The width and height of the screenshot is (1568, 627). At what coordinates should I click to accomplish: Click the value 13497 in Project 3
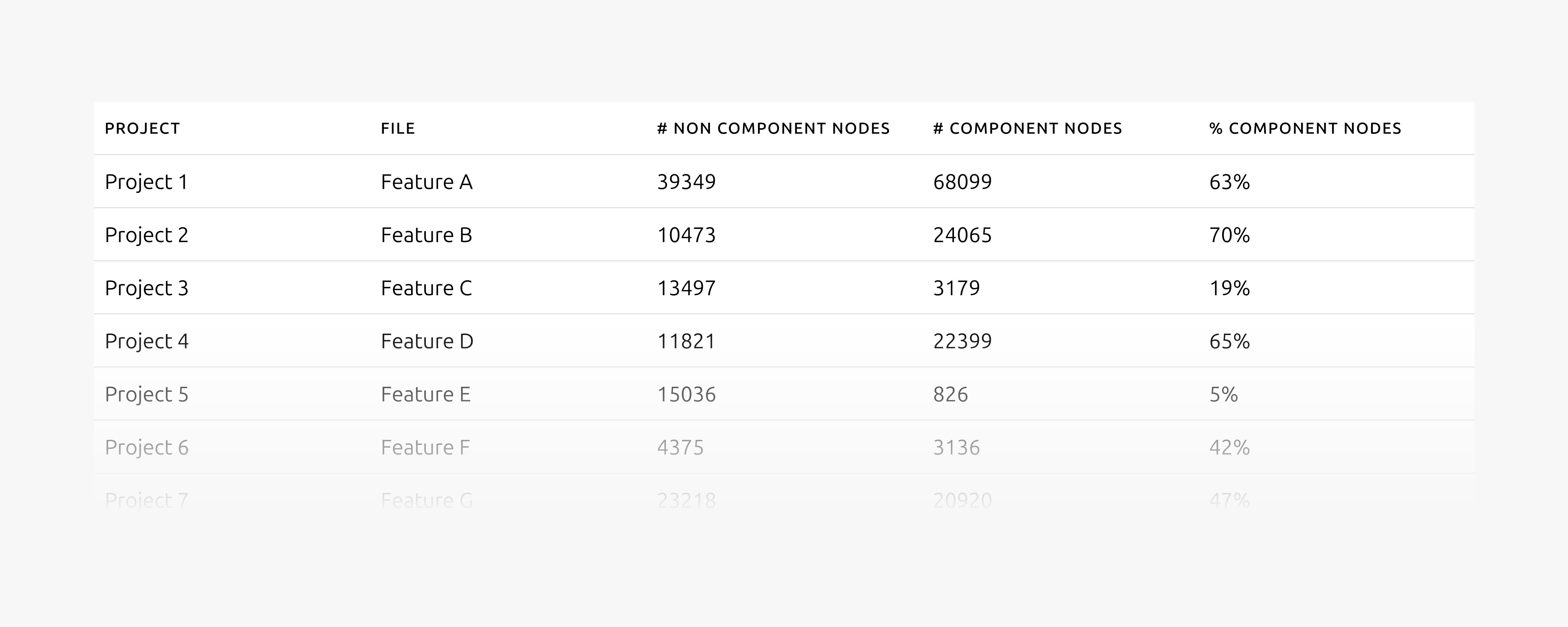686,288
